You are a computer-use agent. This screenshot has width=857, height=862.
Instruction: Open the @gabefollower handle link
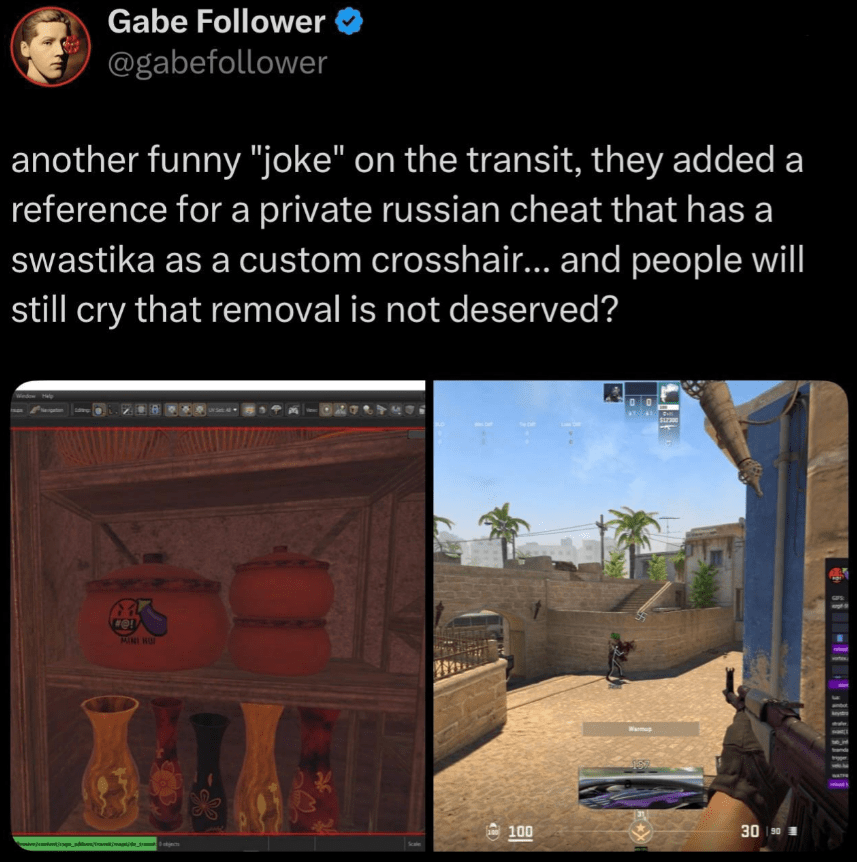[x=217, y=63]
